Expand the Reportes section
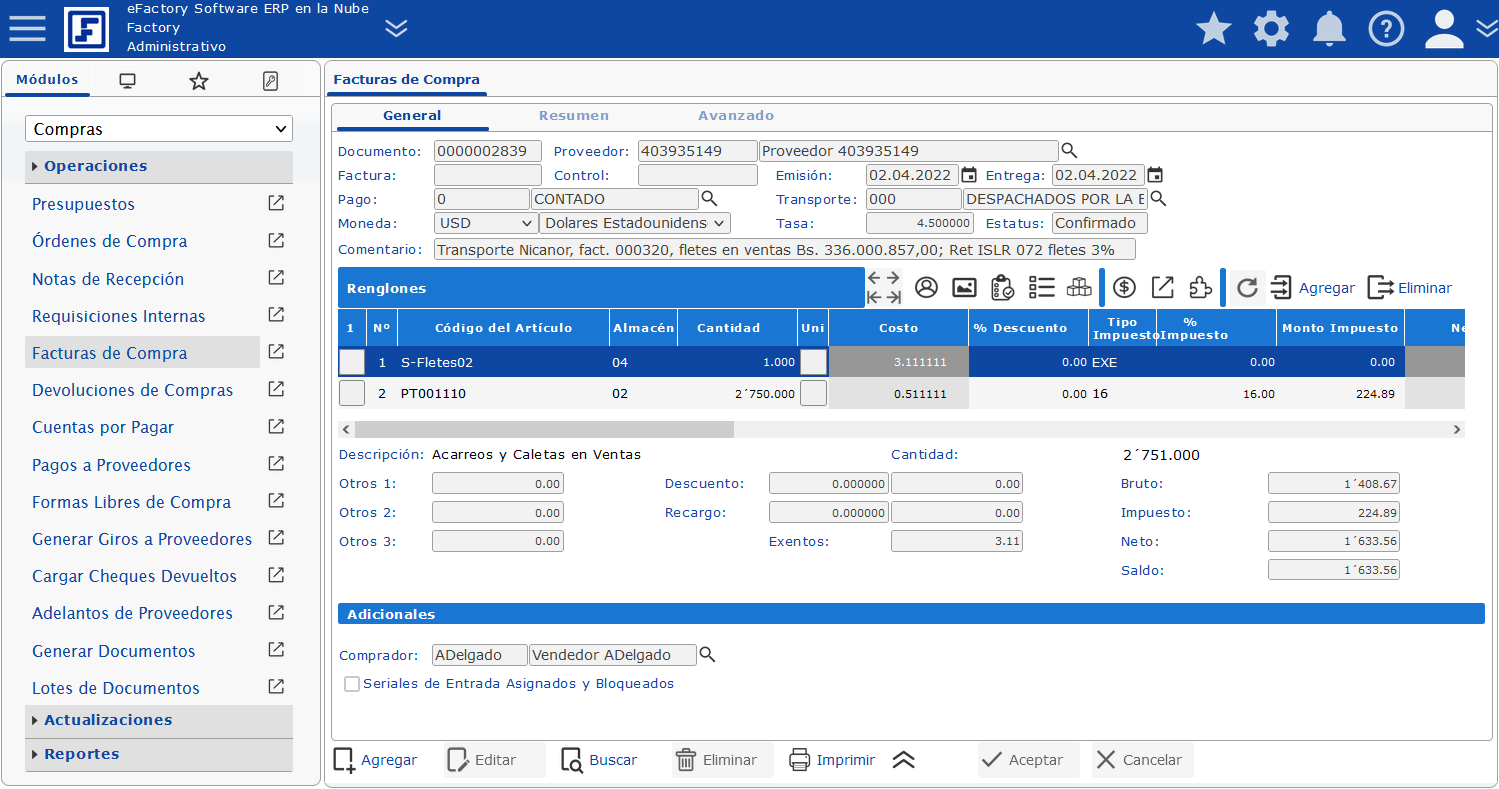 (x=159, y=754)
